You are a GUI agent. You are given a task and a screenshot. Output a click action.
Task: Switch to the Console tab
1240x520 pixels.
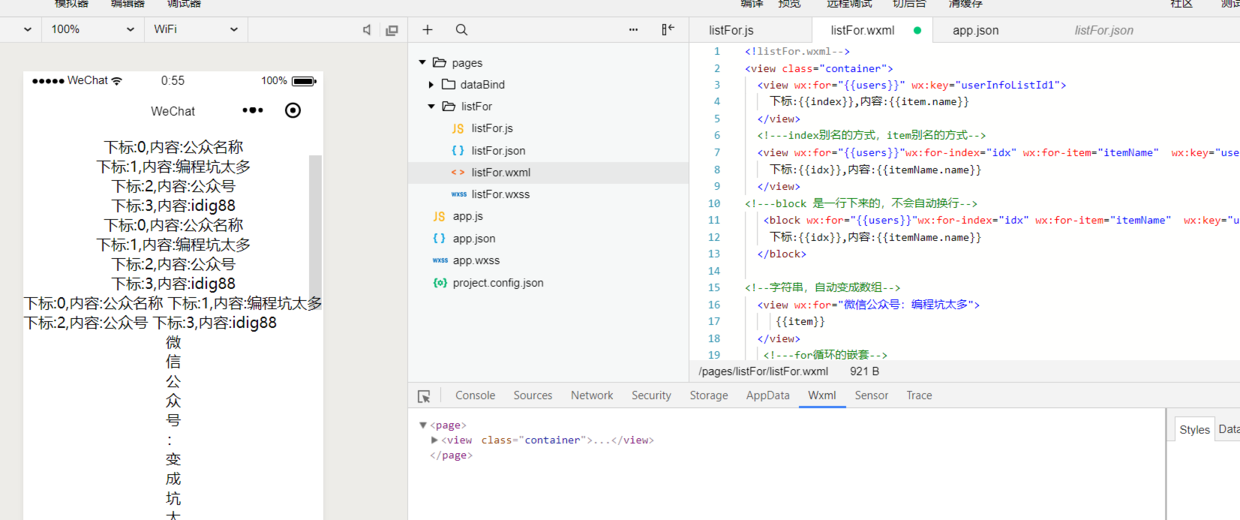click(x=475, y=395)
